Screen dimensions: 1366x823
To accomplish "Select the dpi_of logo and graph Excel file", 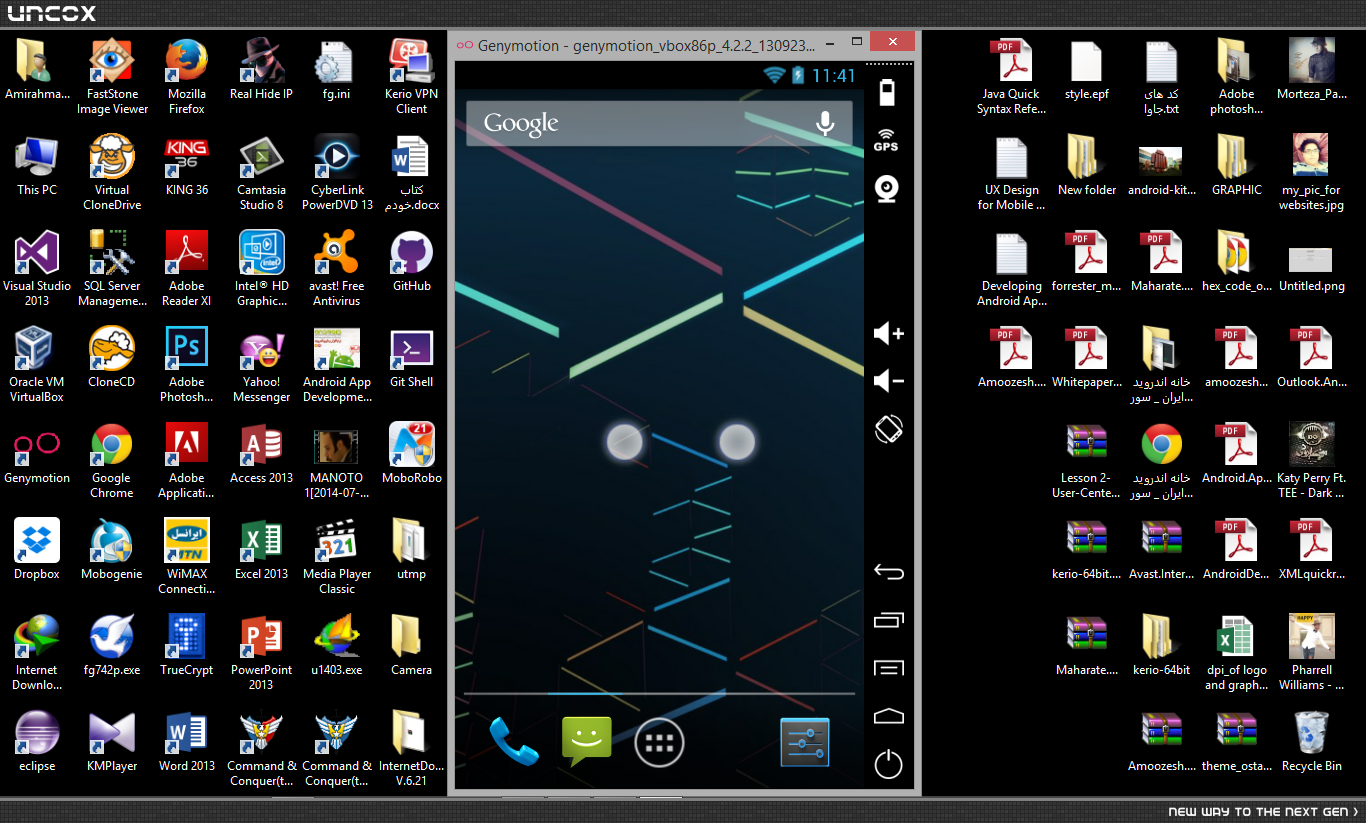I will coord(1237,654).
